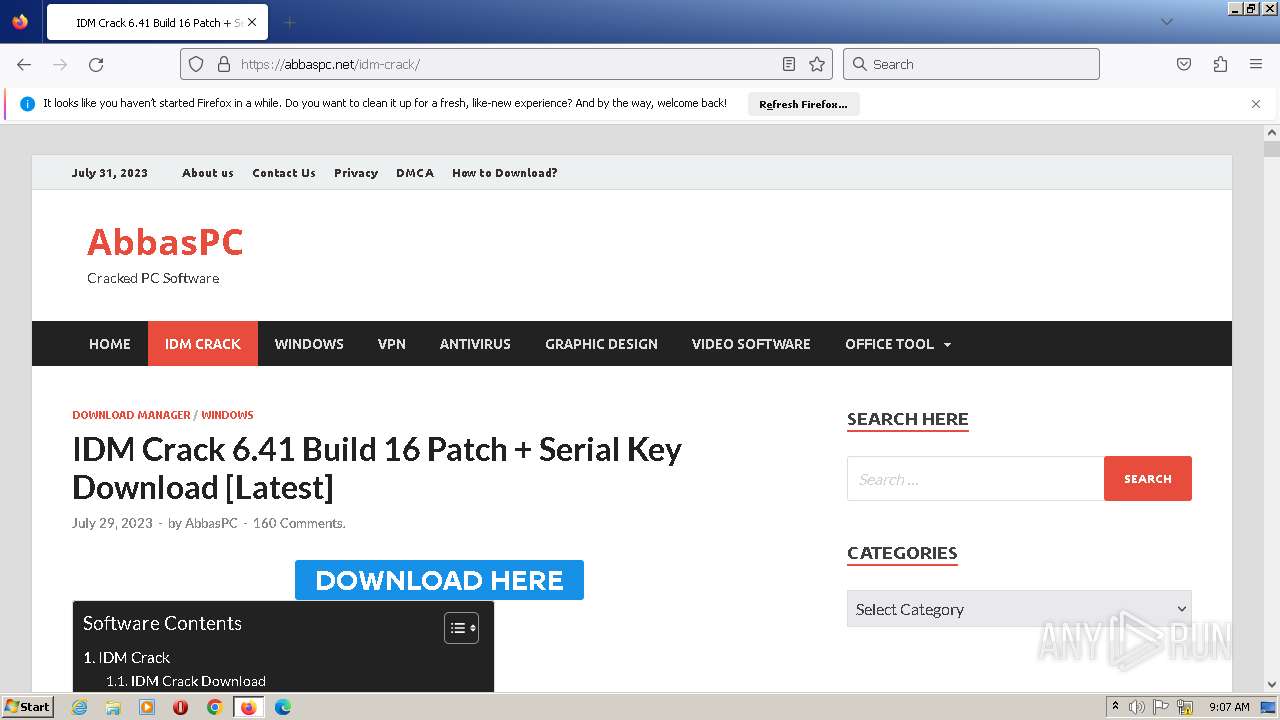Launch Microsoft Edge from taskbar
The height and width of the screenshot is (720, 1280).
pos(283,707)
